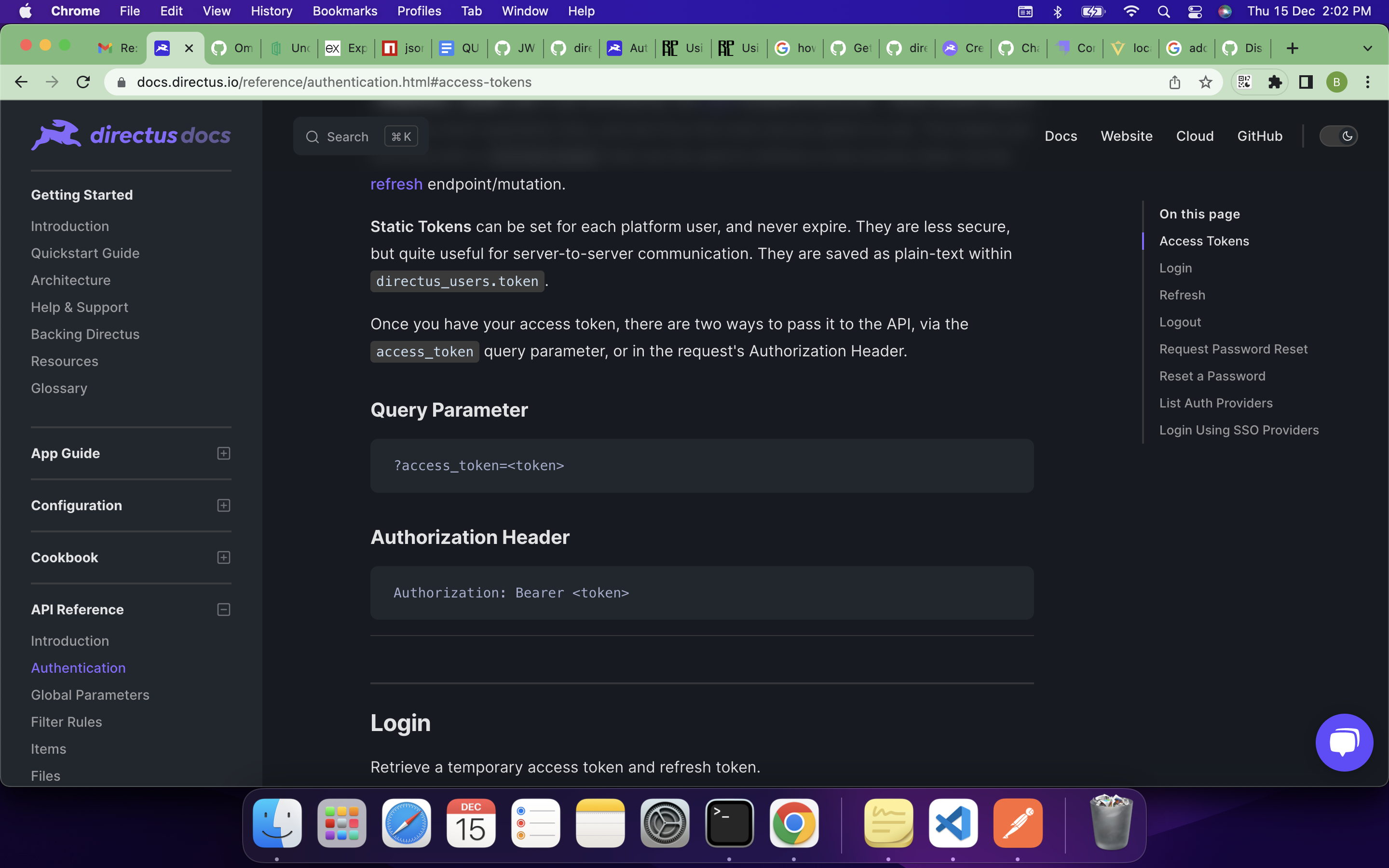Open Chrome's side panel icon
1389x868 pixels.
(1305, 82)
